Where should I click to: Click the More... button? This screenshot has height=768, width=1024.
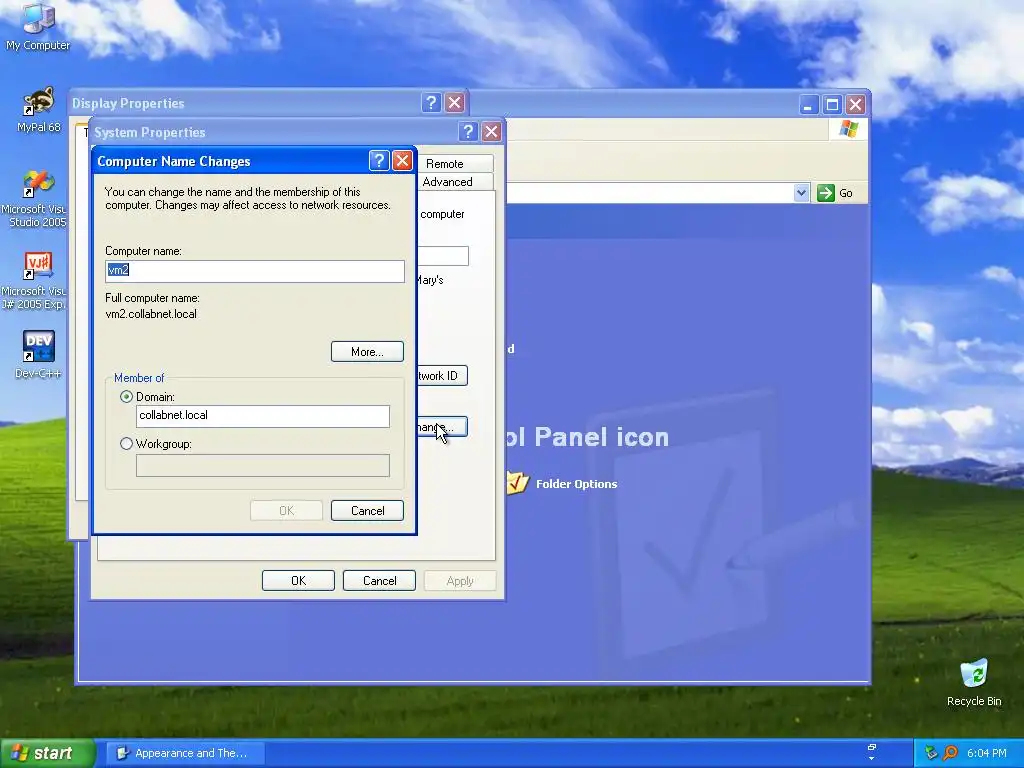tap(367, 351)
